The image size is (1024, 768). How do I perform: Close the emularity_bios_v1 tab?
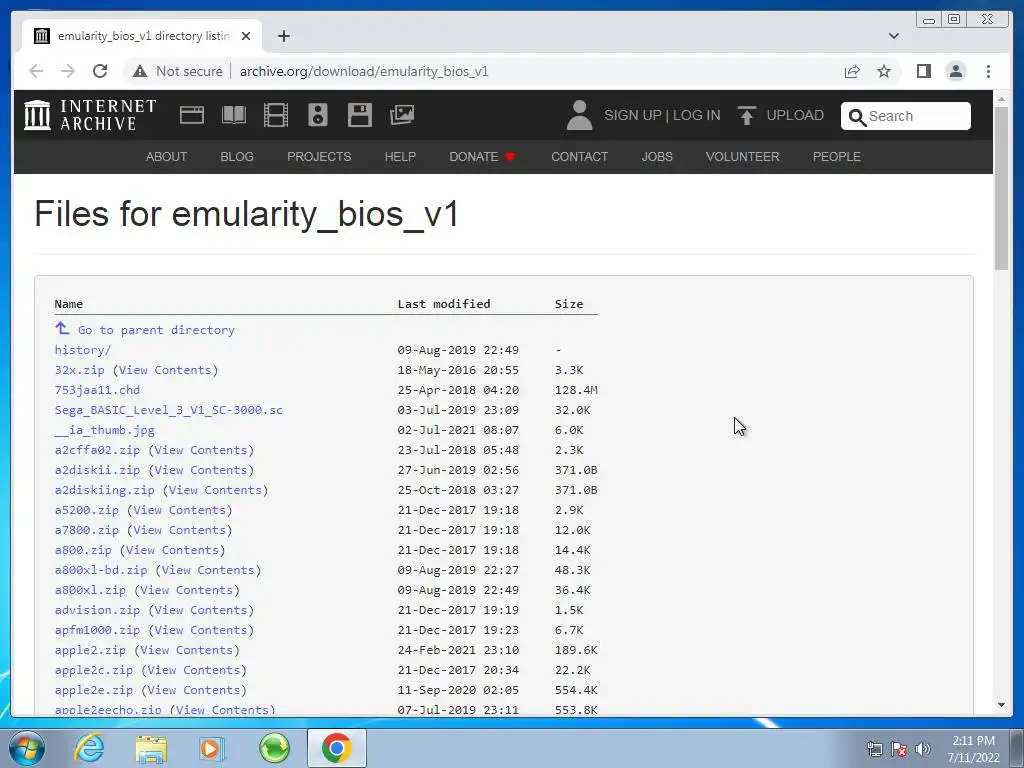coord(246,36)
